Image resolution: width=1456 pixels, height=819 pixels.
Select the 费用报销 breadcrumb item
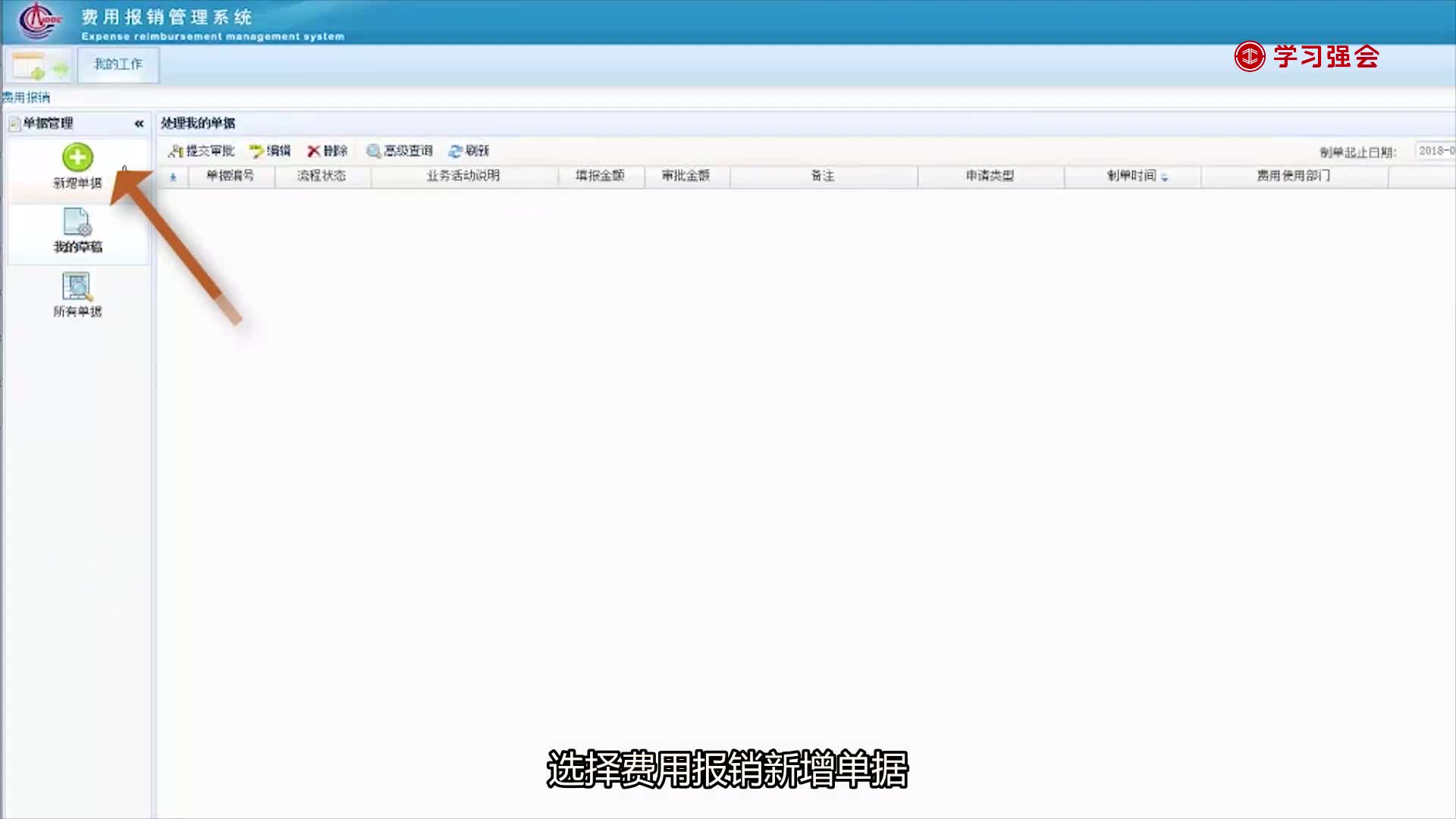click(25, 97)
